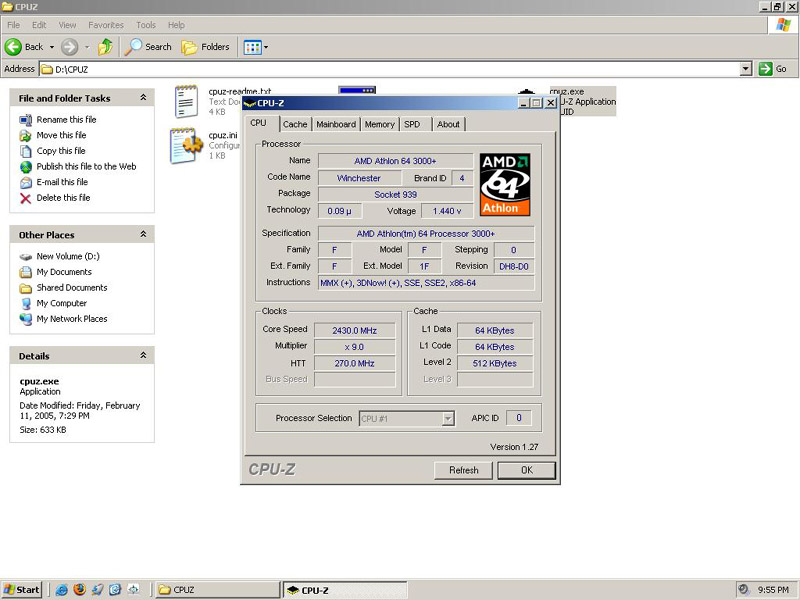Click the CPUZ folder taskbar button
The height and width of the screenshot is (600, 800).
pos(217,590)
